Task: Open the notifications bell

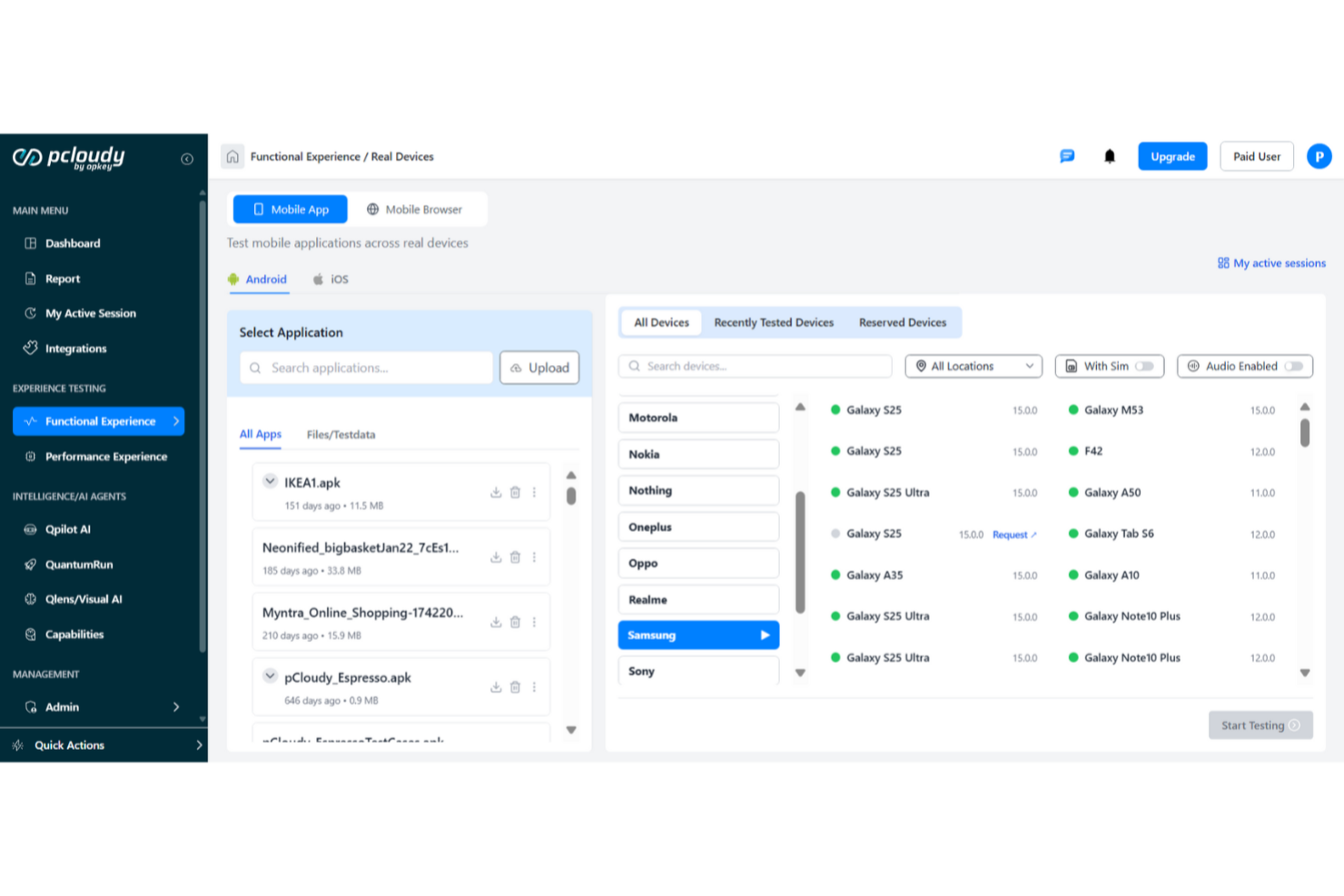Action: point(1109,156)
